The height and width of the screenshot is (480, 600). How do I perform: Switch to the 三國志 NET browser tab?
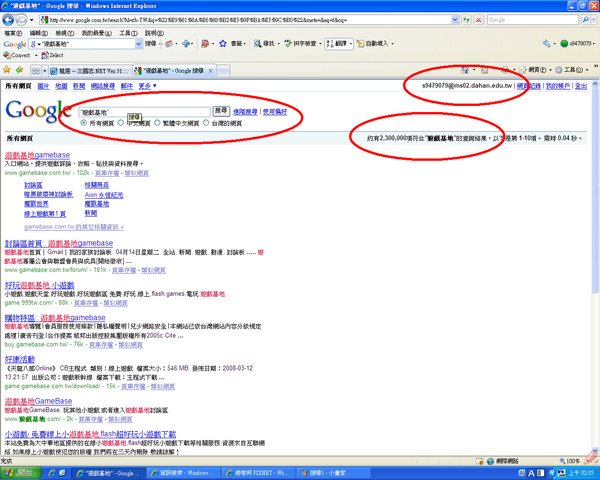(90, 71)
